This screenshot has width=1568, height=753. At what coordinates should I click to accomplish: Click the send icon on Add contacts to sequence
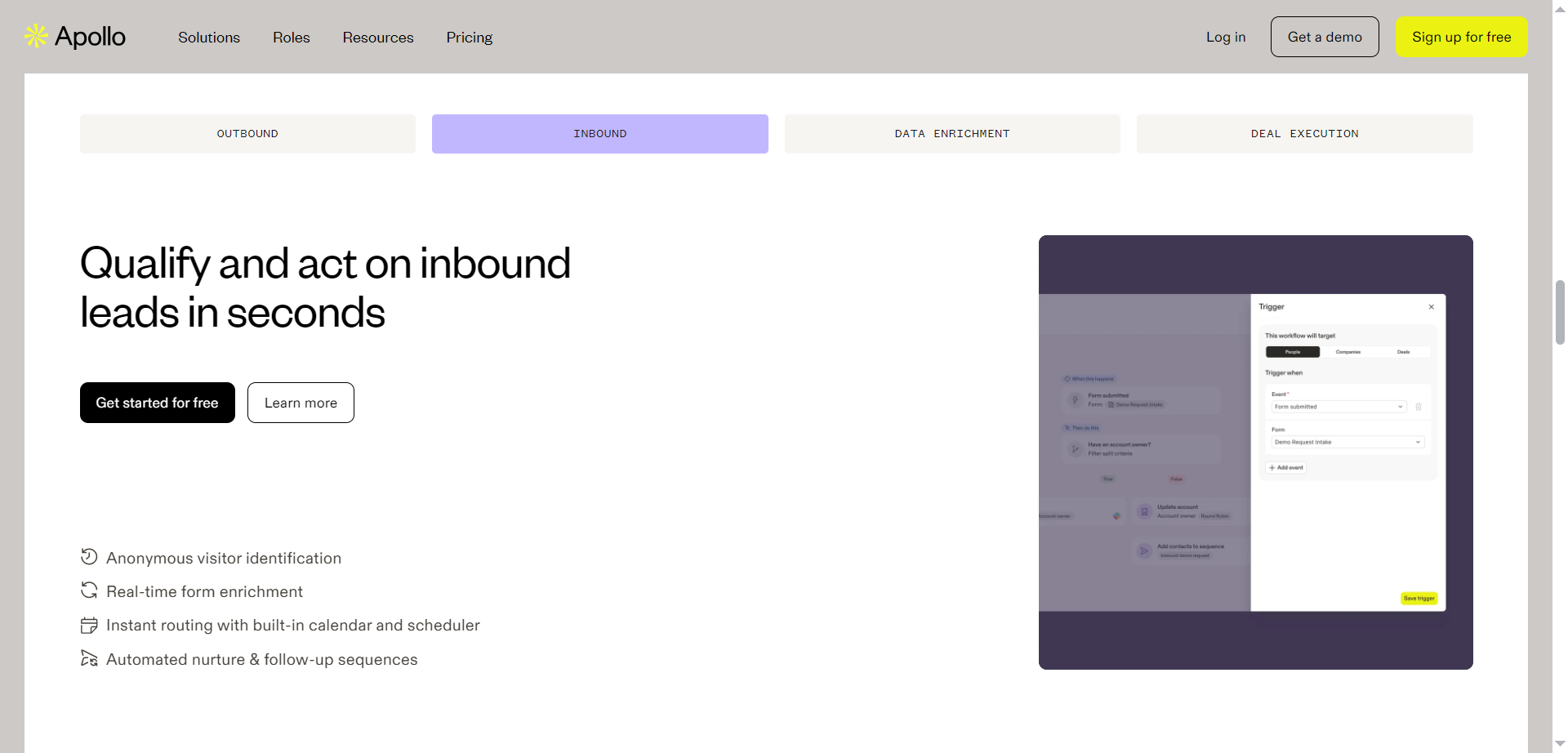[x=1143, y=550]
